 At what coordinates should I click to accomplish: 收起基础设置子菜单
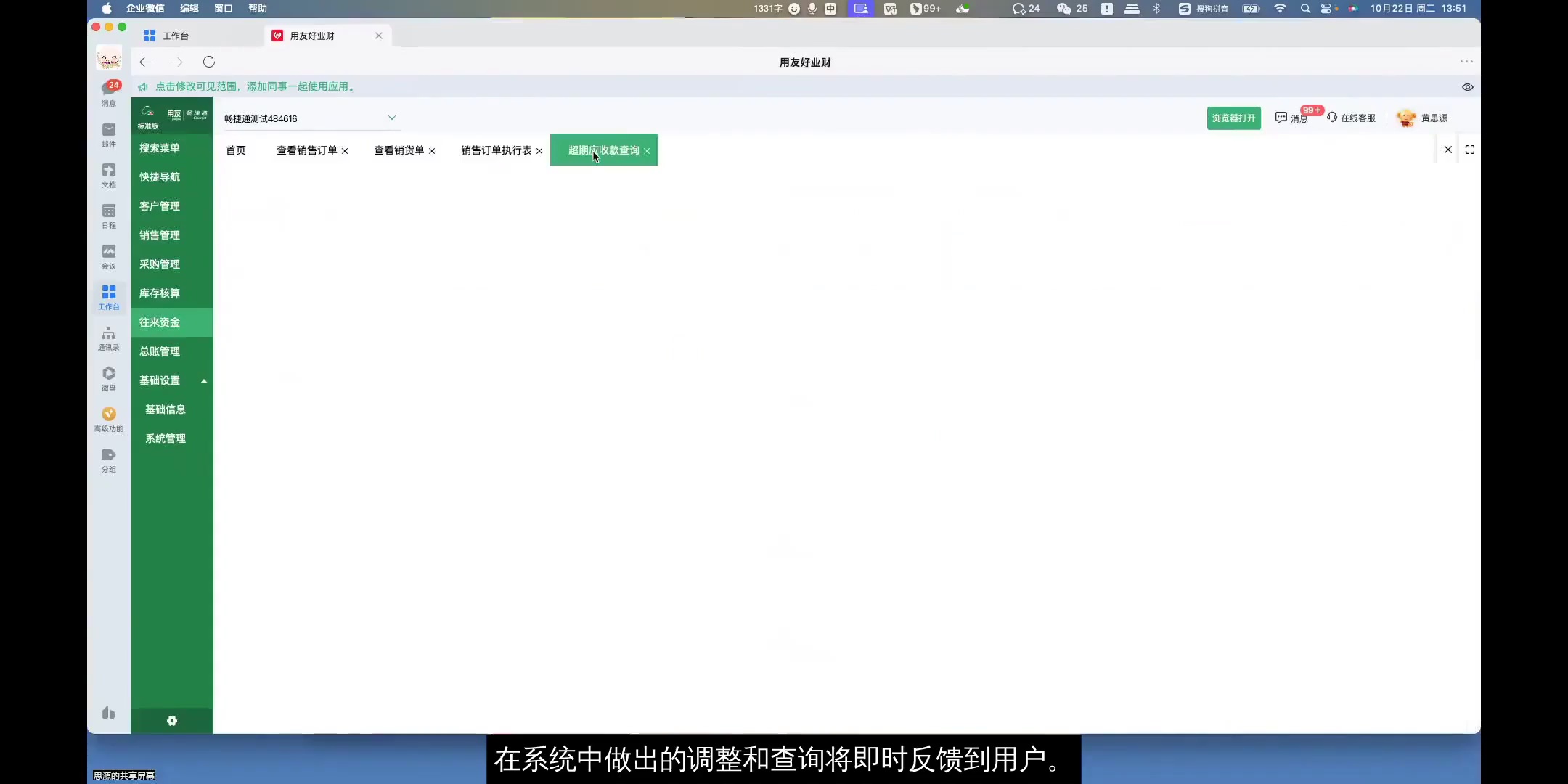203,380
